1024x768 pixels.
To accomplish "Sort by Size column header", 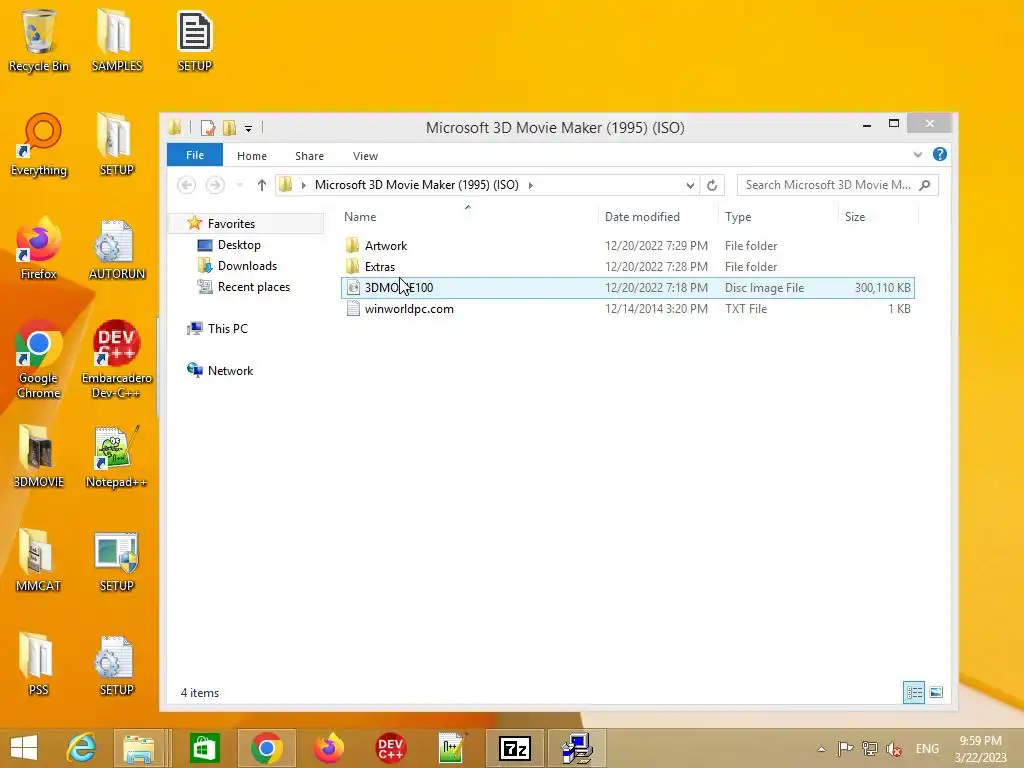I will (x=878, y=217).
